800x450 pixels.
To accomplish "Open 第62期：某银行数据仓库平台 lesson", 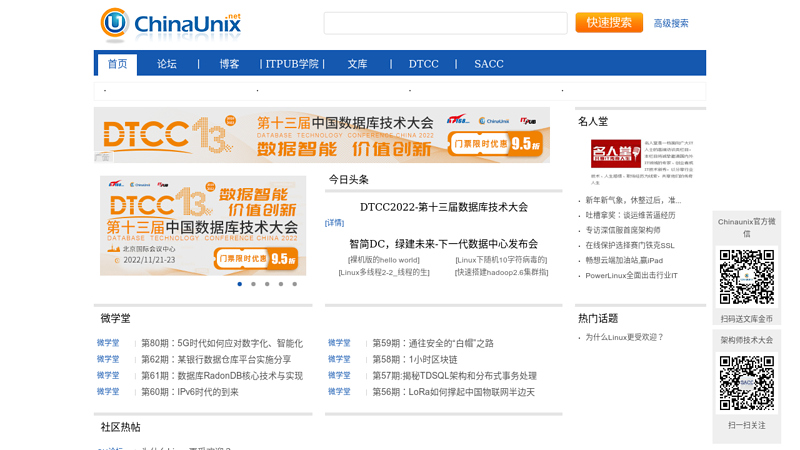I will pos(216,360).
